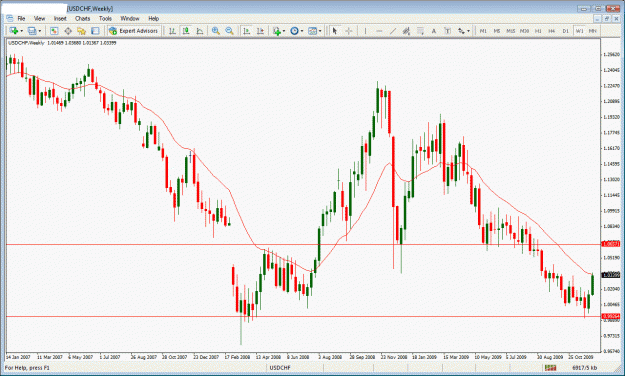Open the Data Window crosshair icon
Screen dimensions: 625x376
pos(68,31)
